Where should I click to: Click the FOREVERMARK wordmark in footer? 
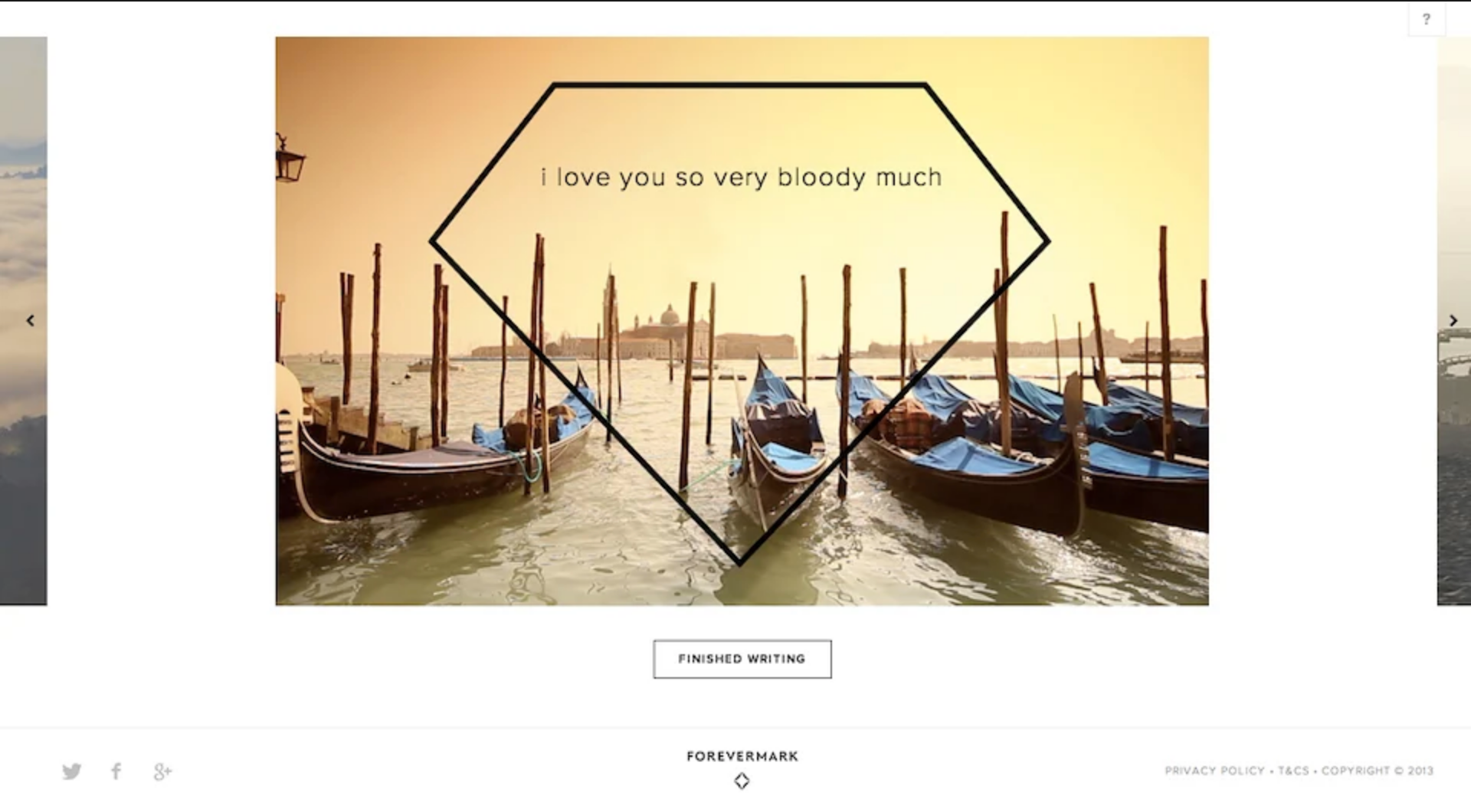pyautogui.click(x=742, y=756)
